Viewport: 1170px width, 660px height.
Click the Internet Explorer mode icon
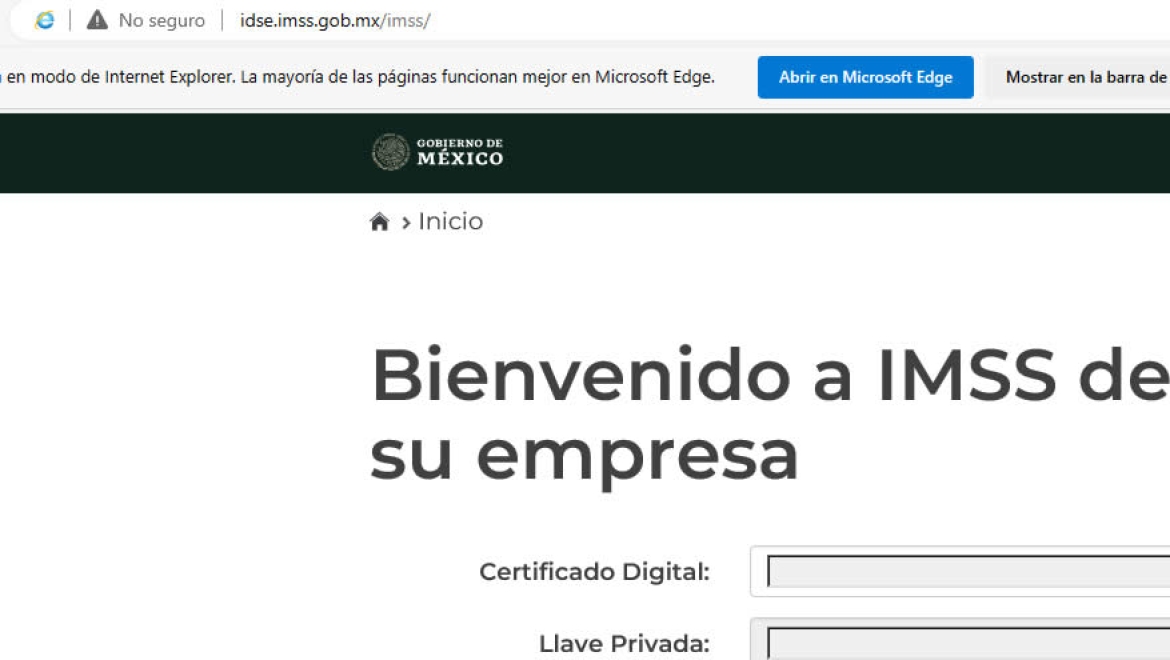tap(45, 20)
